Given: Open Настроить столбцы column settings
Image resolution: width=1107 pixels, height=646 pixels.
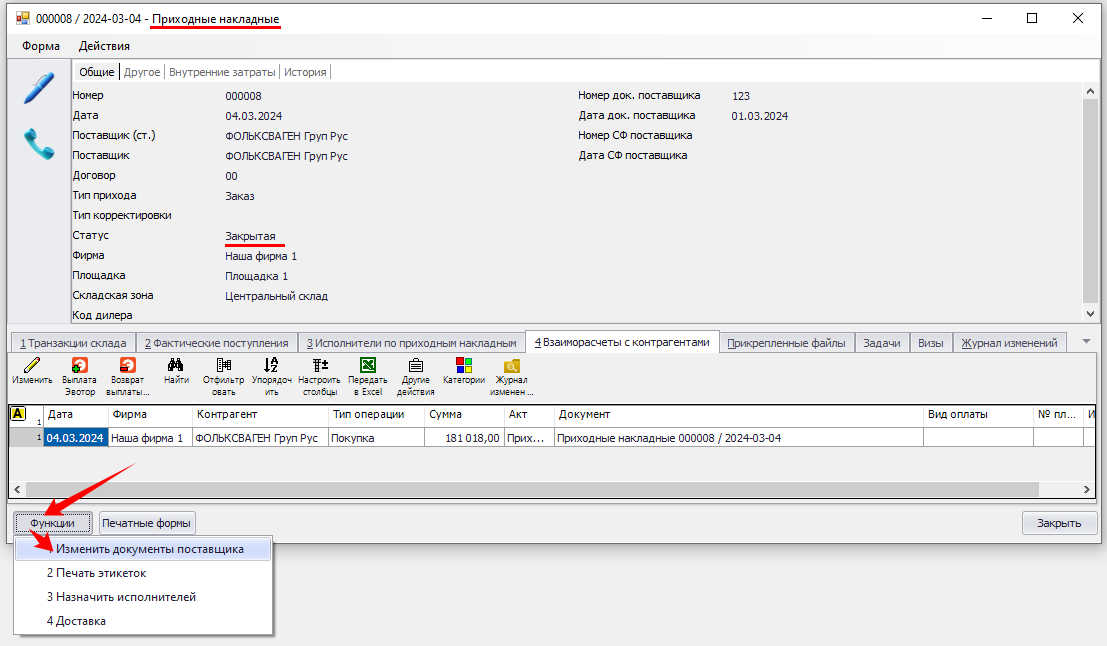Looking at the screenshot, I should [320, 367].
